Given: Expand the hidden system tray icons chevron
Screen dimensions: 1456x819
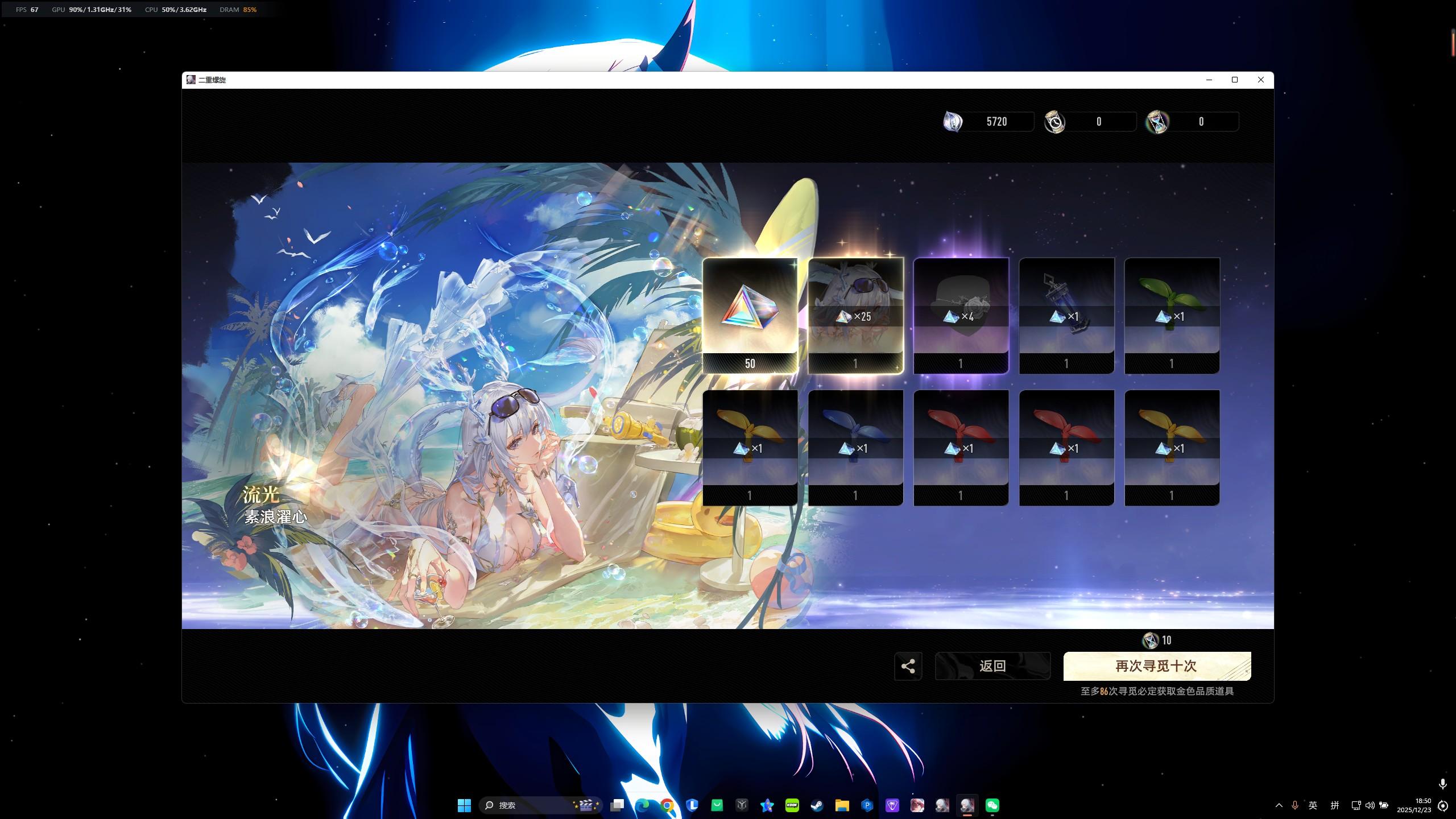Looking at the screenshot, I should pyautogui.click(x=1279, y=805).
